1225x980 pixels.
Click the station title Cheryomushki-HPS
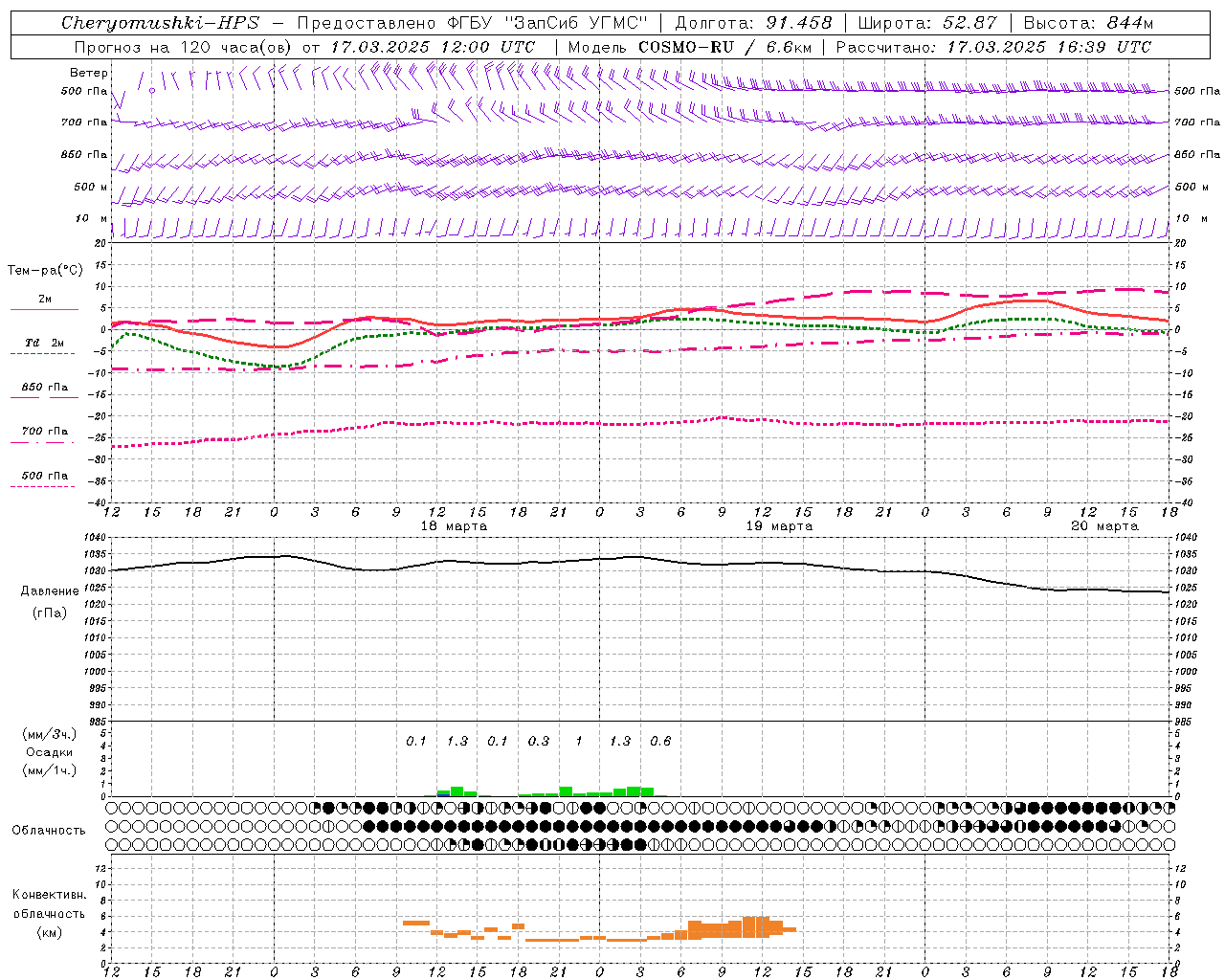(x=160, y=23)
